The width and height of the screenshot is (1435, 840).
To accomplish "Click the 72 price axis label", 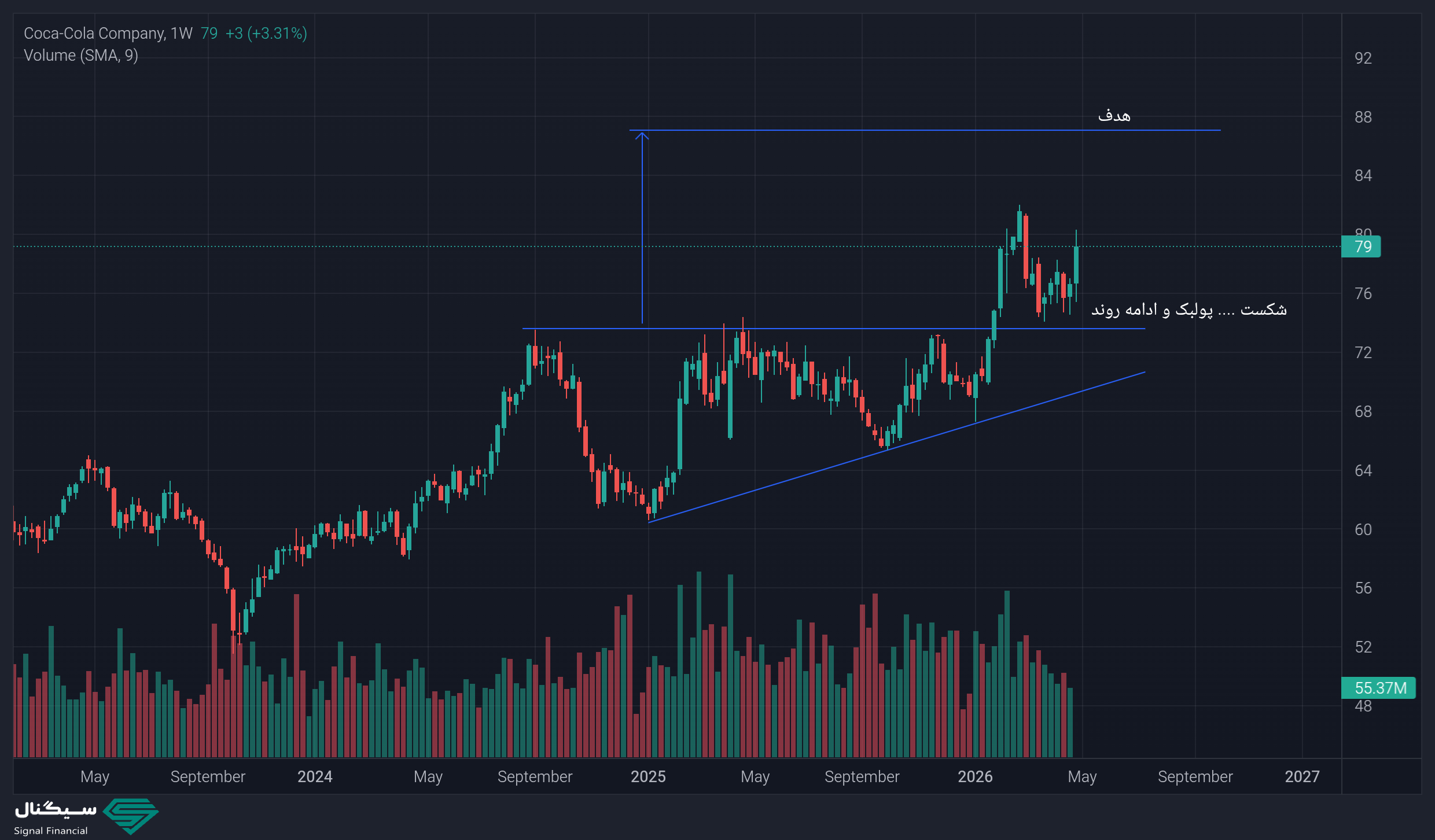I will coord(1363,352).
